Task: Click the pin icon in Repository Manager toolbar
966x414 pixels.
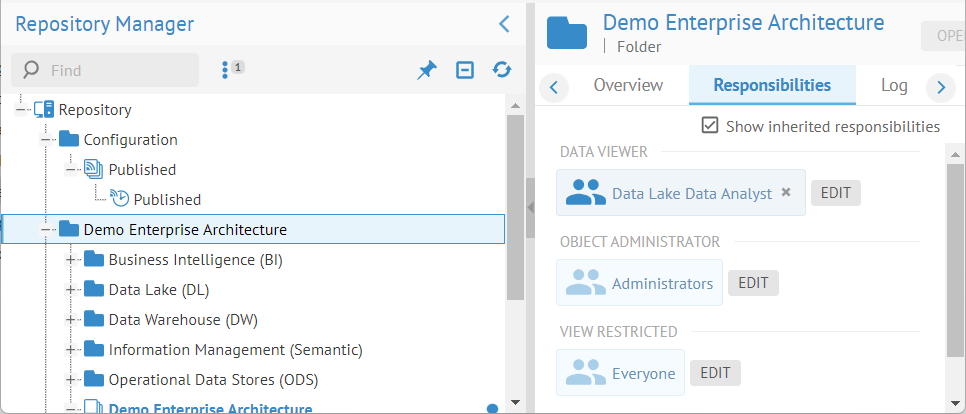Action: 427,70
